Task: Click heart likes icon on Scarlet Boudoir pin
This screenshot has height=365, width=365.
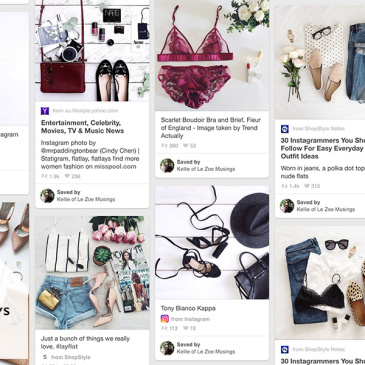Action: 186,145
